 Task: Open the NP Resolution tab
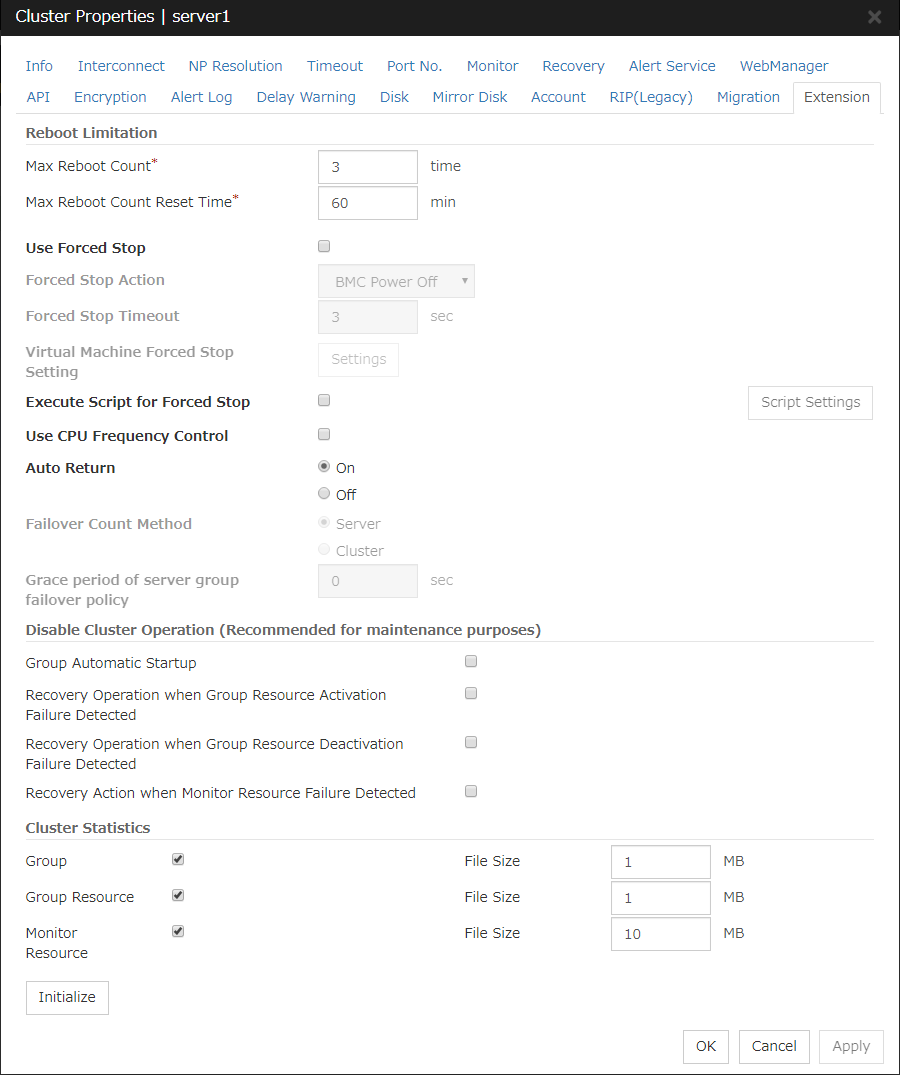point(235,66)
